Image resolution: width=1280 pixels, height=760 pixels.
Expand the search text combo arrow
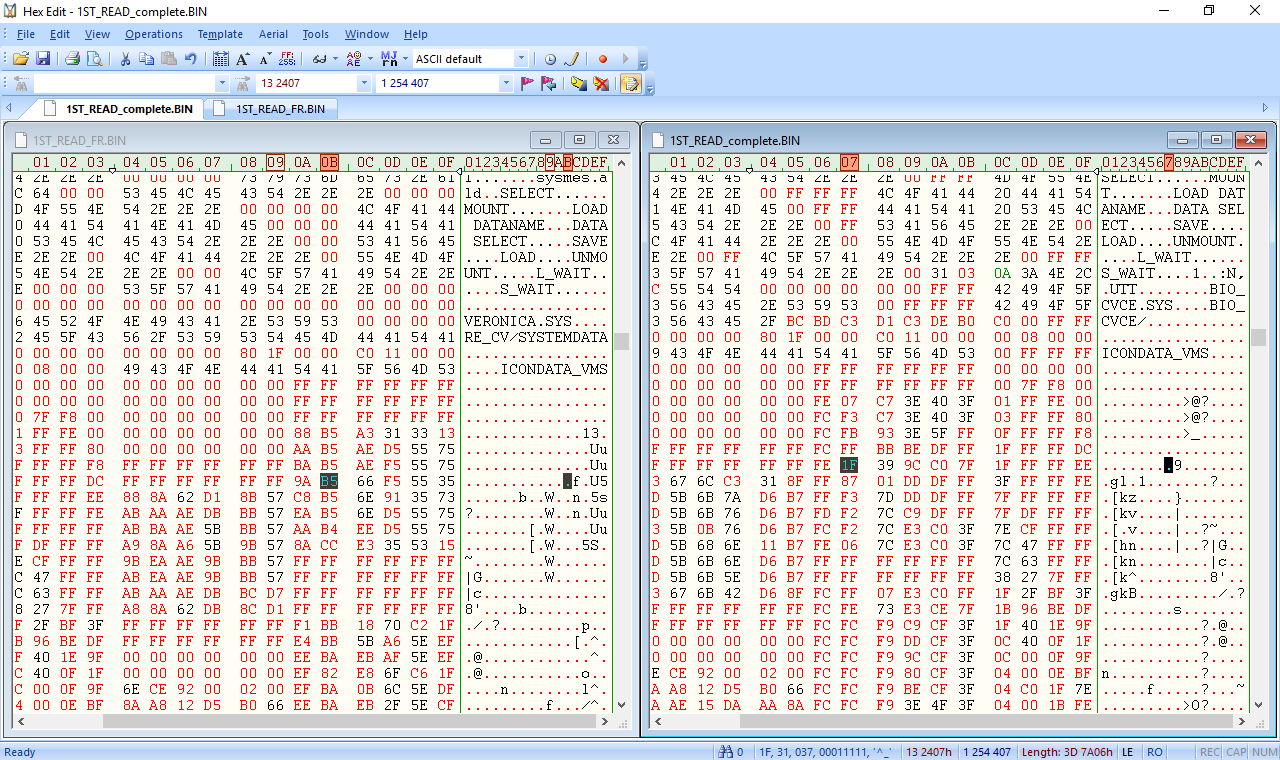pos(222,83)
